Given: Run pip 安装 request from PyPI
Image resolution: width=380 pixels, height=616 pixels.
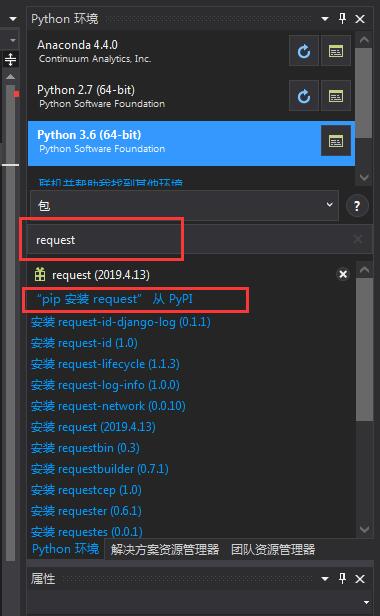Looking at the screenshot, I should click(114, 299).
